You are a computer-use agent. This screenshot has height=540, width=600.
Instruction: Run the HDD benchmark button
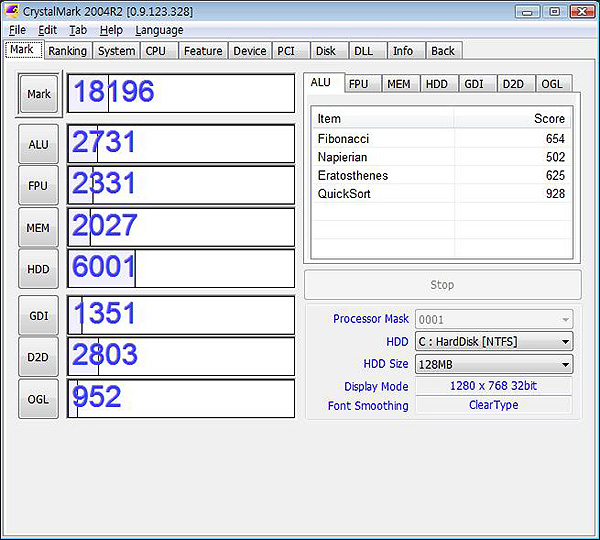coord(38,269)
